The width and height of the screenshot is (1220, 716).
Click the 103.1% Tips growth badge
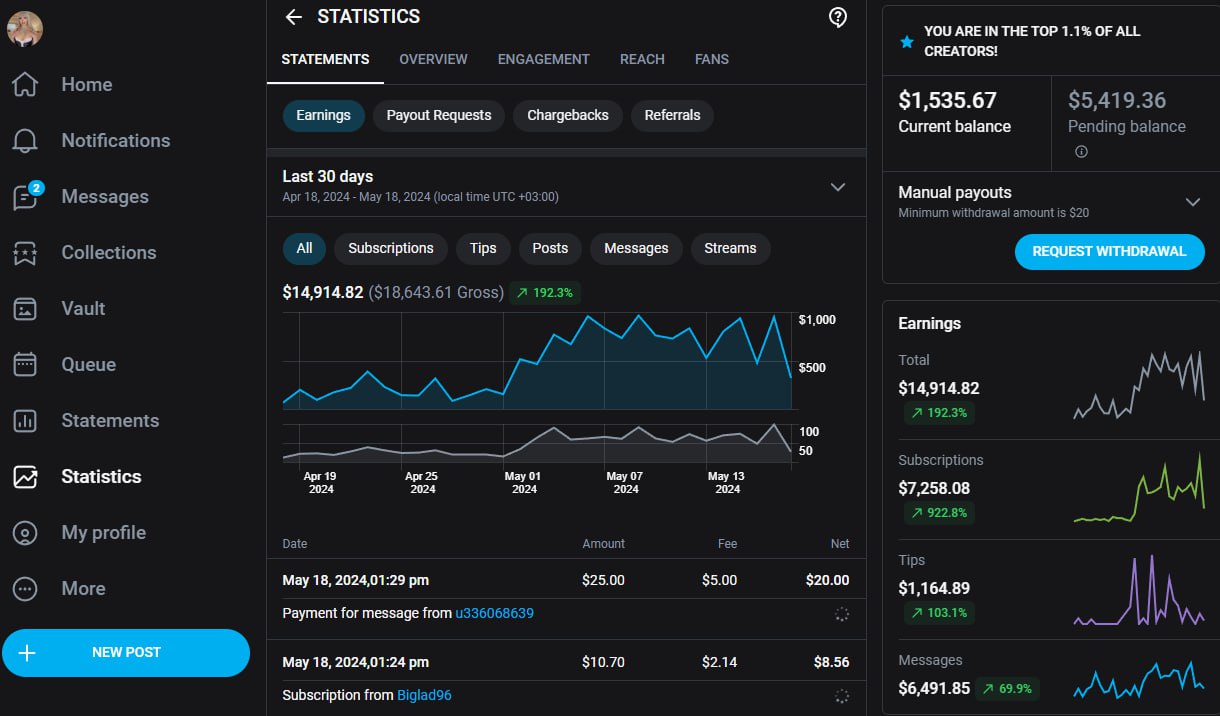pyautogui.click(x=939, y=613)
